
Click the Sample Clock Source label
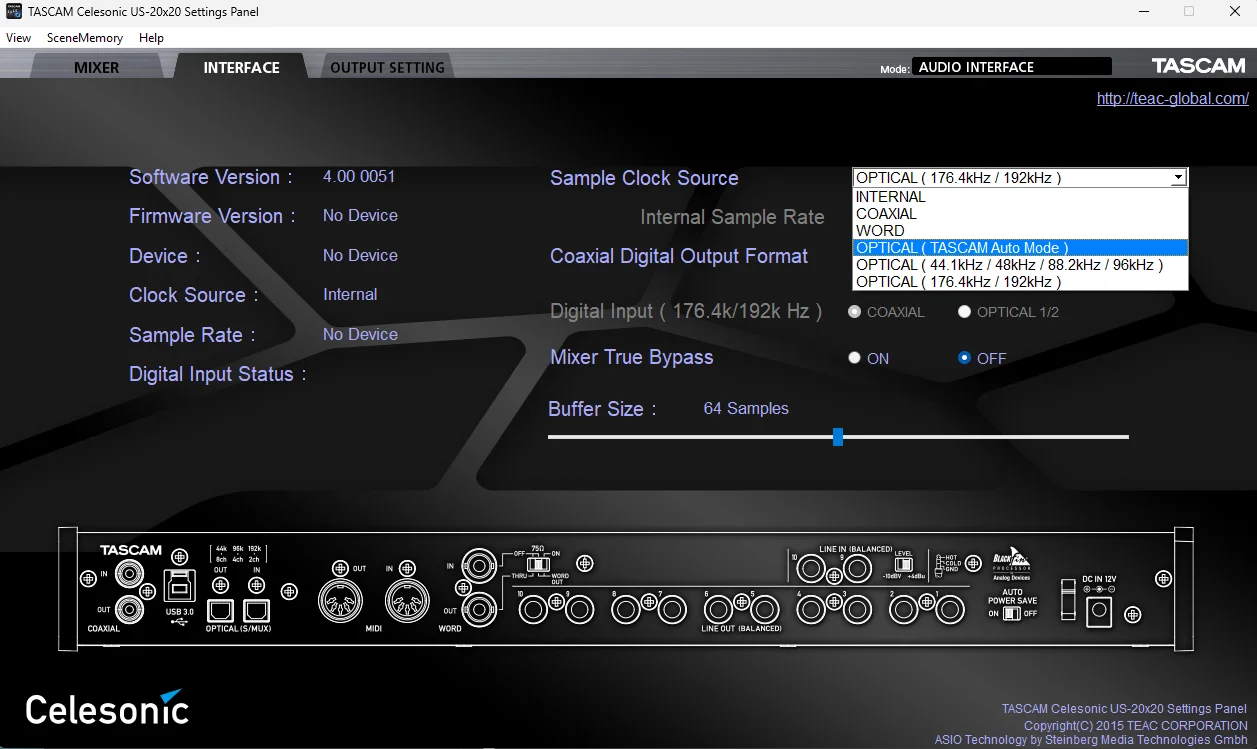[x=644, y=178]
